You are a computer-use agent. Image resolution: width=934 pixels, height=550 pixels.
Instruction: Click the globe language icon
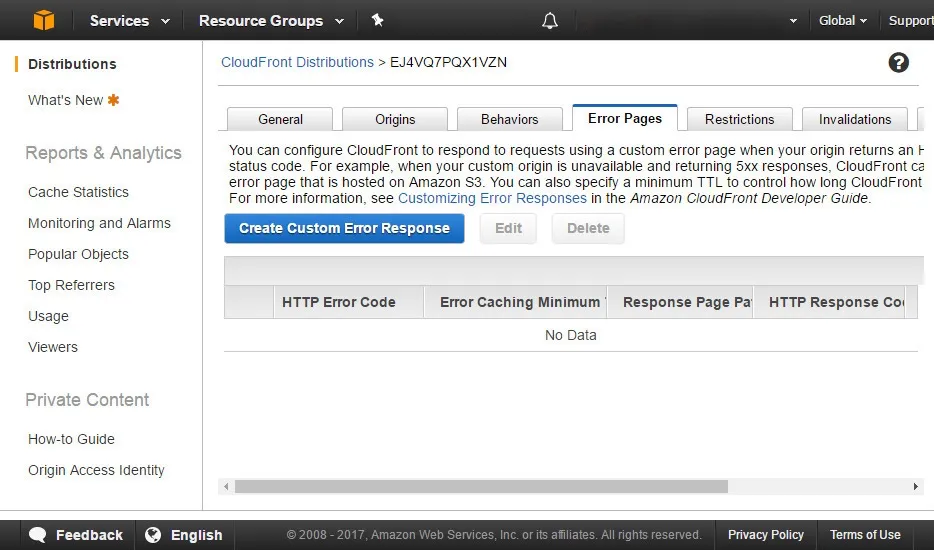click(x=153, y=535)
